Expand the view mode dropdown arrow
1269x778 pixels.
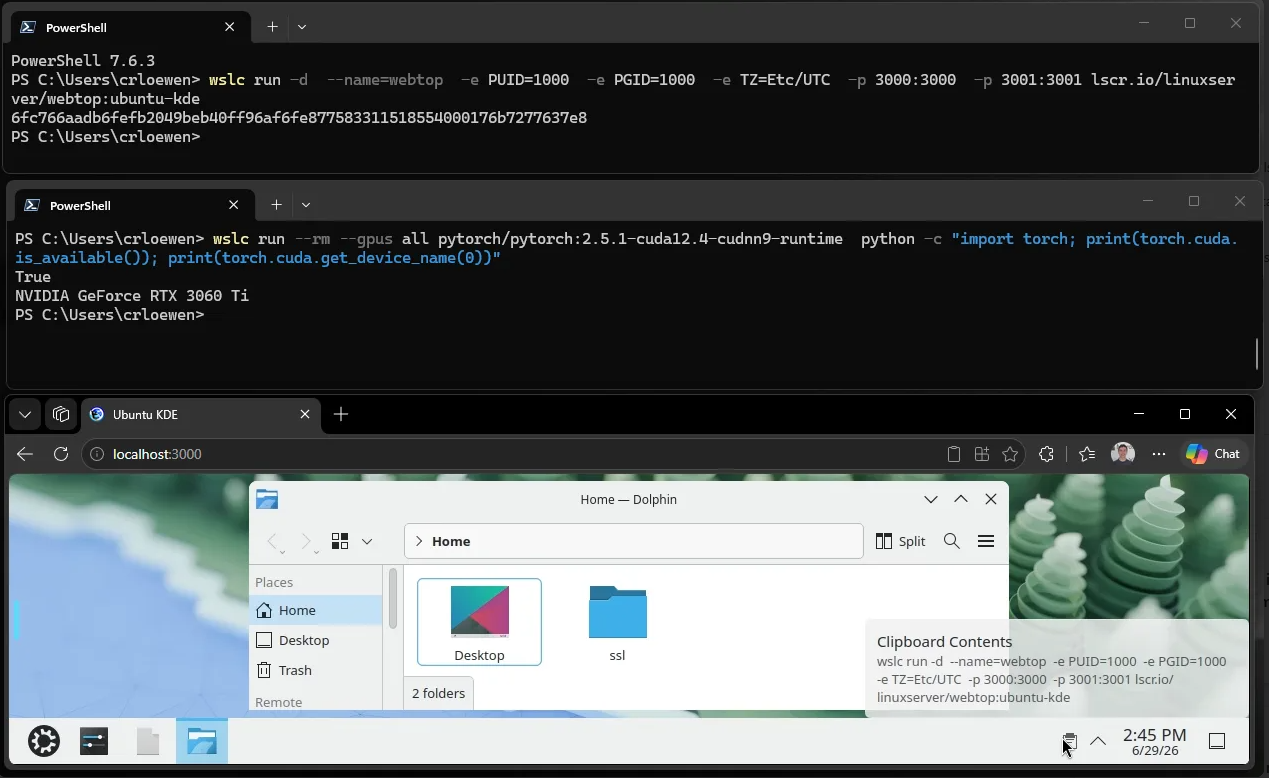(x=367, y=541)
